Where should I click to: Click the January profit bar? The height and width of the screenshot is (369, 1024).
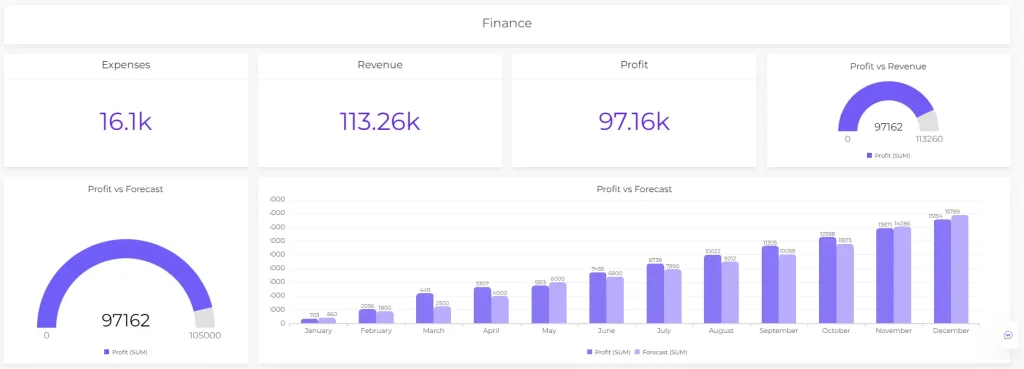(x=310, y=321)
